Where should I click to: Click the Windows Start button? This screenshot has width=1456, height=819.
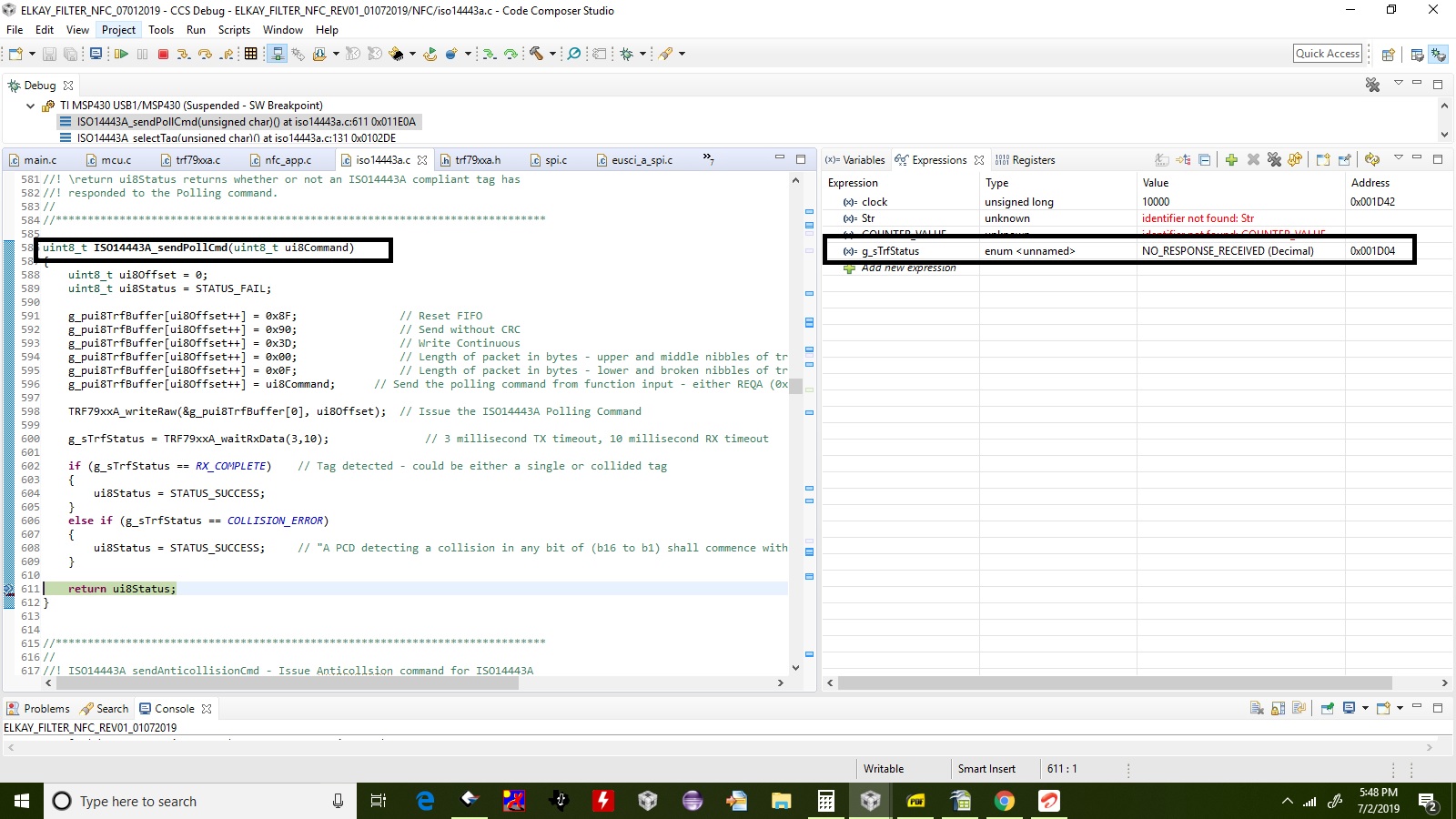coord(22,801)
